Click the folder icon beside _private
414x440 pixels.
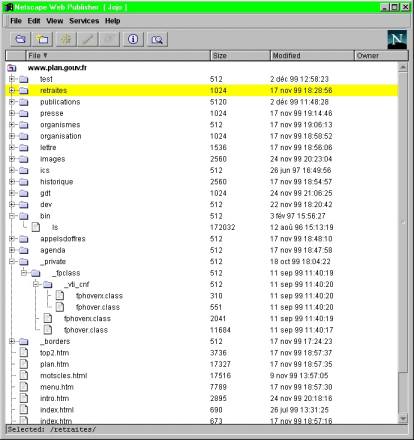24,262
